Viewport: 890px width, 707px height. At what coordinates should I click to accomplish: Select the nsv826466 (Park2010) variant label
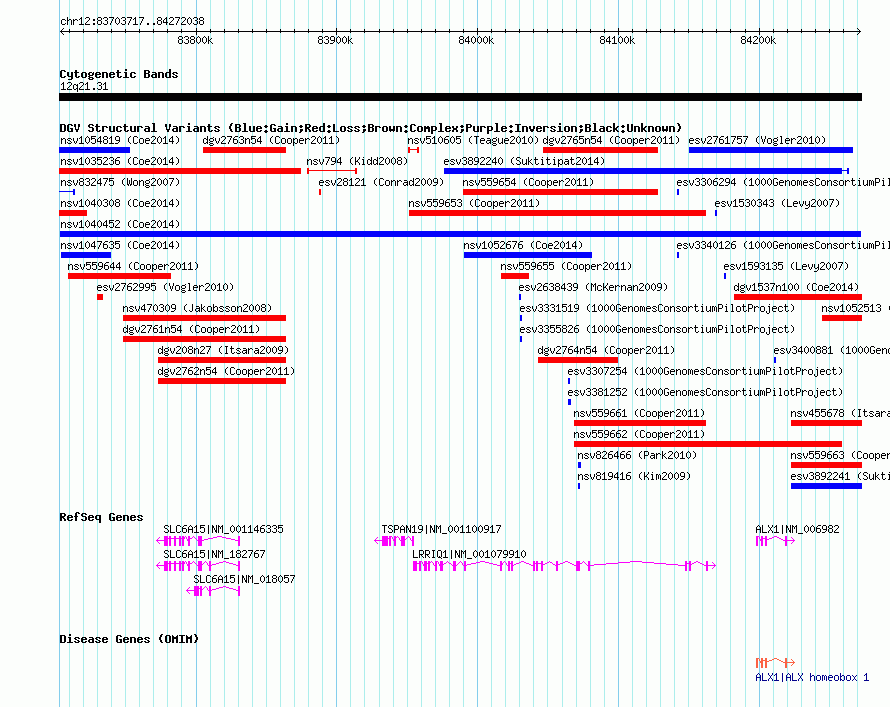tap(637, 455)
